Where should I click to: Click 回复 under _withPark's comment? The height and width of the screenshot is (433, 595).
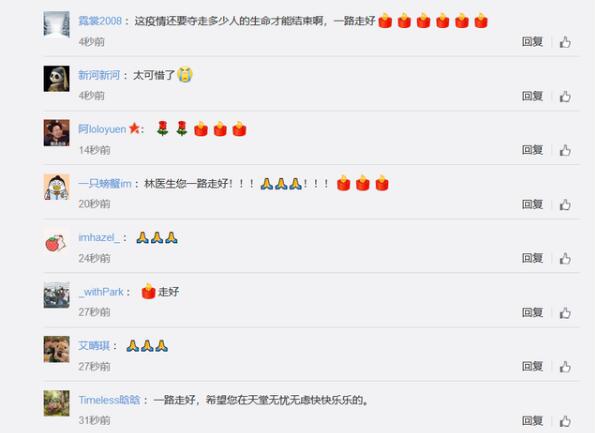(532, 312)
